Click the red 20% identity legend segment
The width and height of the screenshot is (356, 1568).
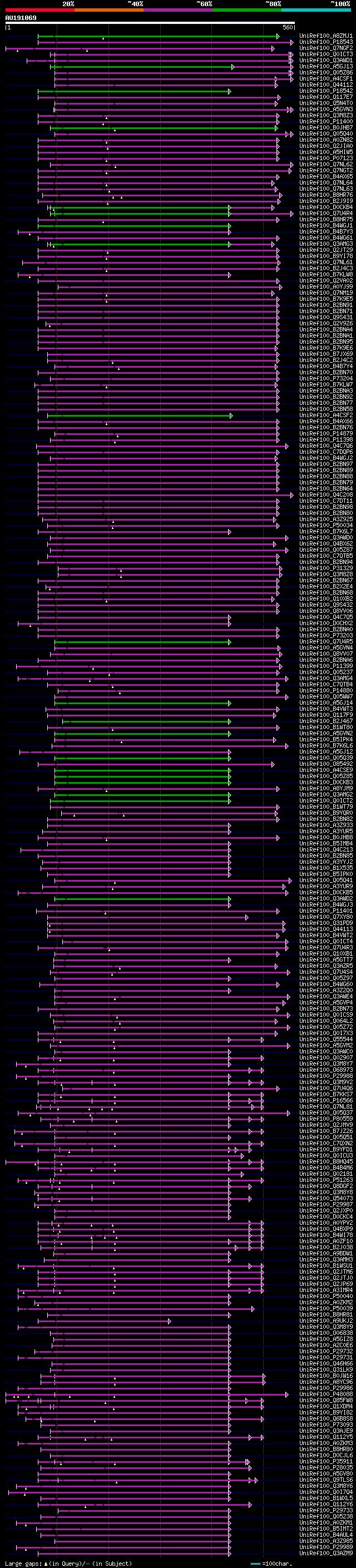pyautogui.click(x=39, y=10)
